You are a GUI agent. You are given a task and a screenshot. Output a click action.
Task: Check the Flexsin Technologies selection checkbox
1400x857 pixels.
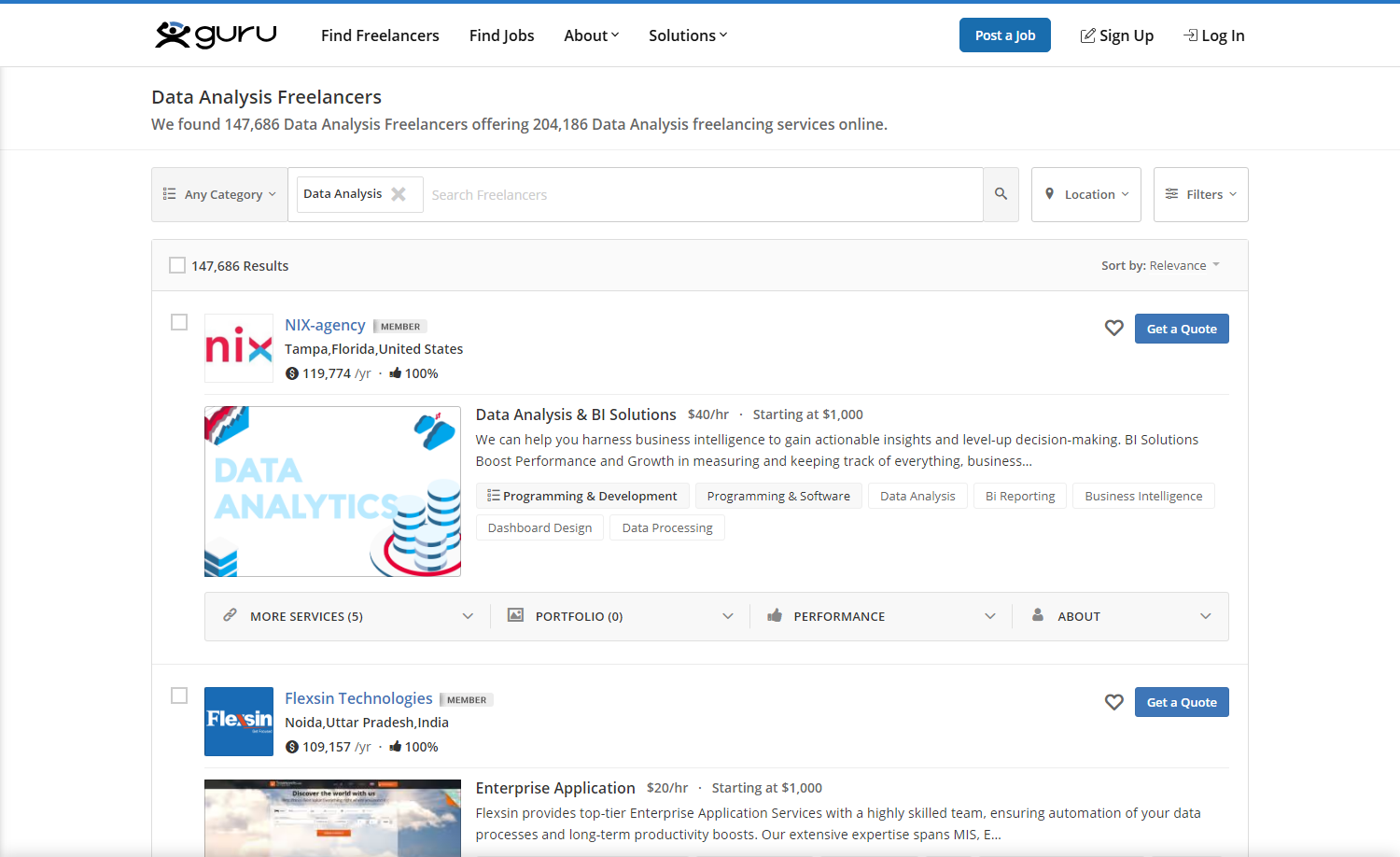(x=179, y=695)
